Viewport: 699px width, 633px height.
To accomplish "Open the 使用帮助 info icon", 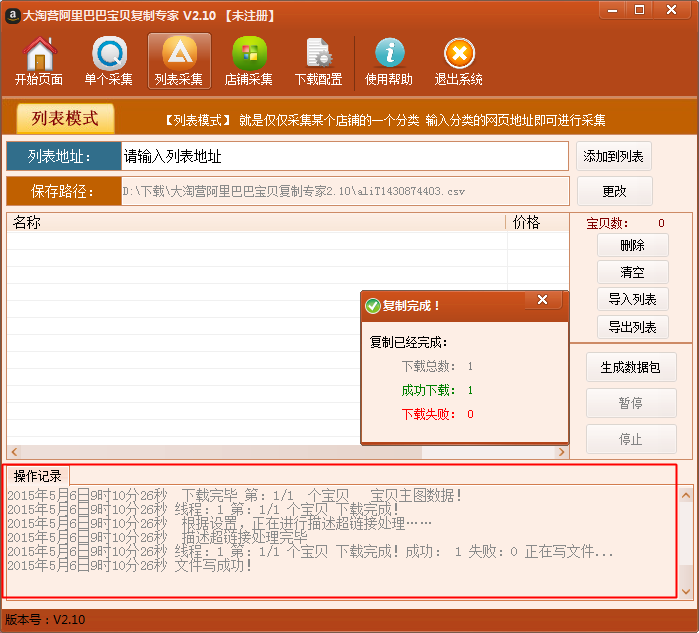I will pos(389,61).
